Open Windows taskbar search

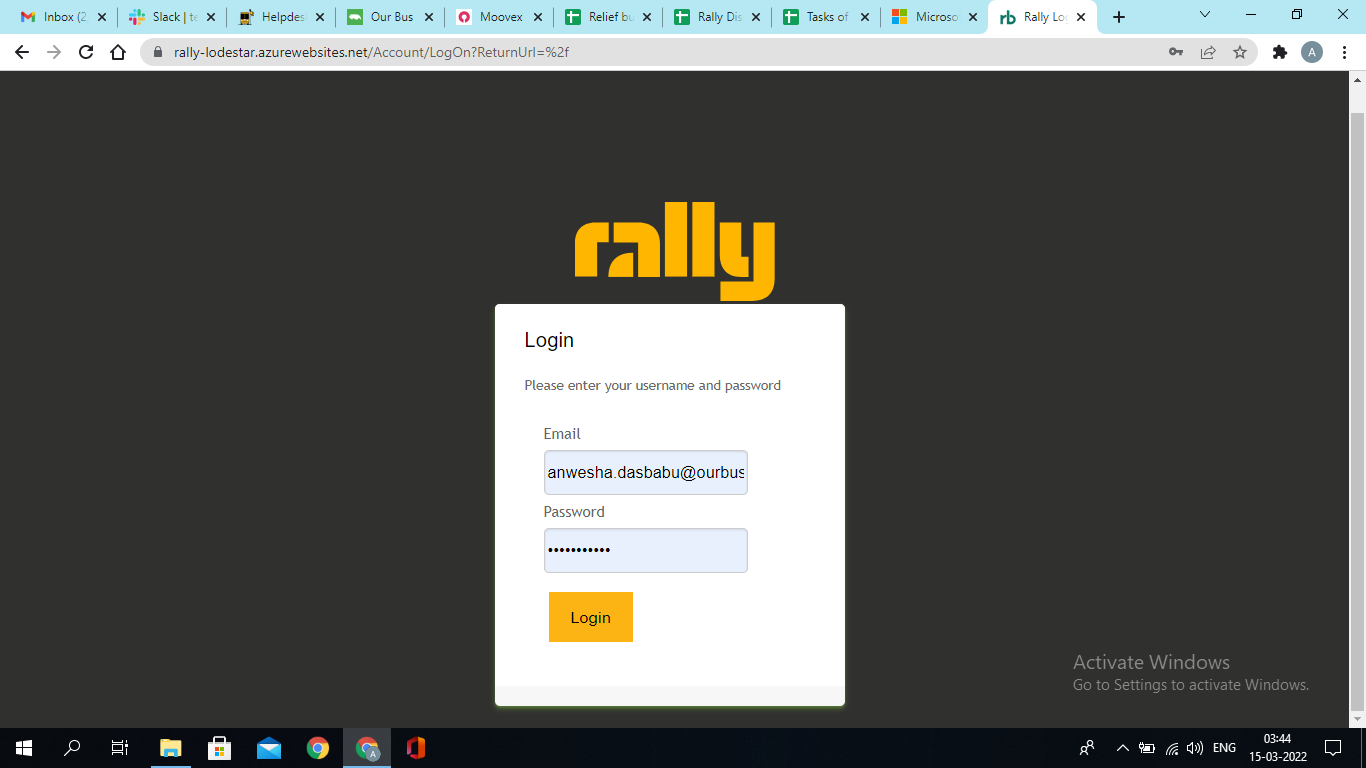(72, 748)
